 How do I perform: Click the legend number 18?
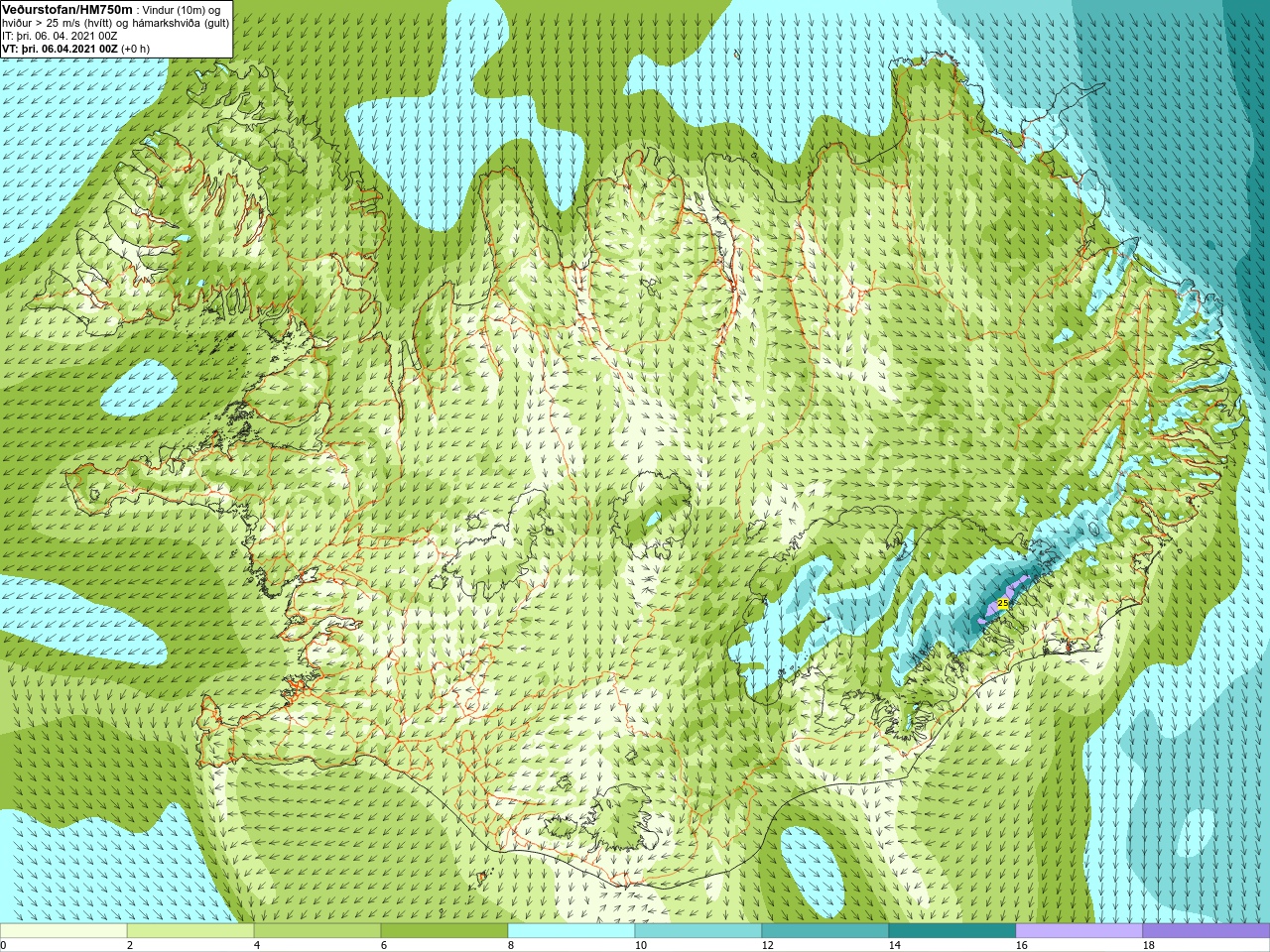[x=1148, y=945]
